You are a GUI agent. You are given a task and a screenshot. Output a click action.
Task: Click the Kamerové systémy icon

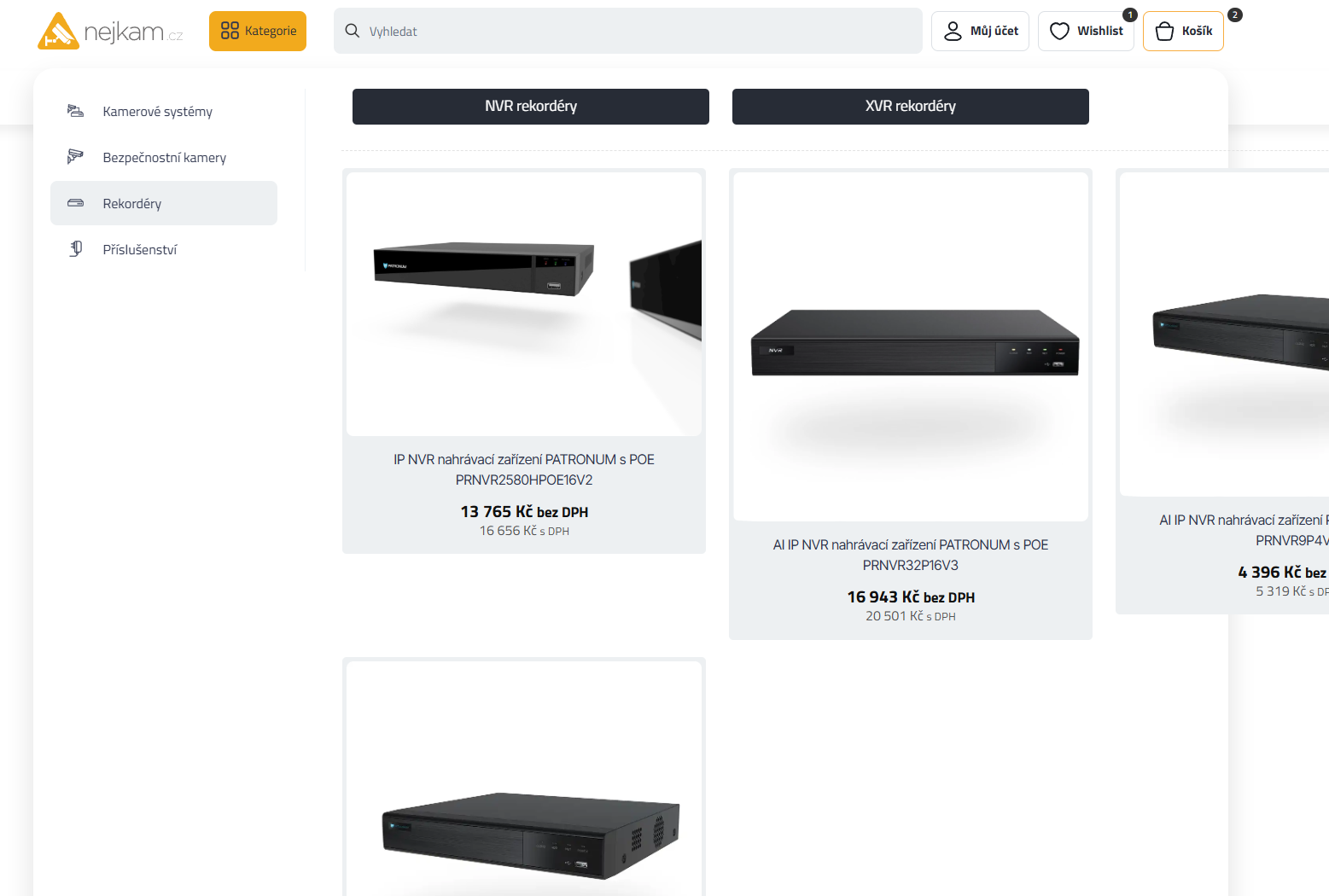76,111
